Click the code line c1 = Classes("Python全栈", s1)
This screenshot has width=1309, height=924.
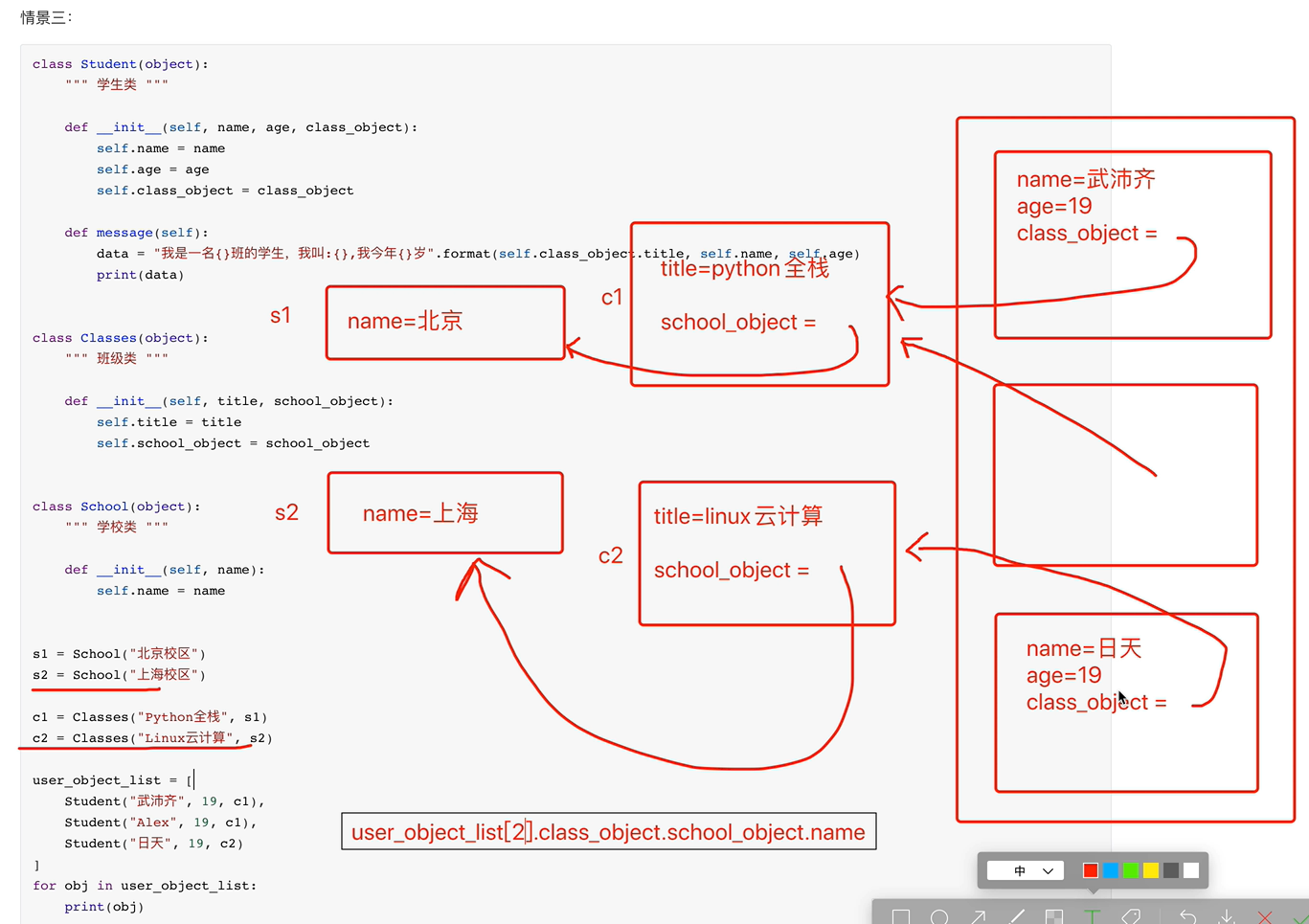click(x=150, y=717)
